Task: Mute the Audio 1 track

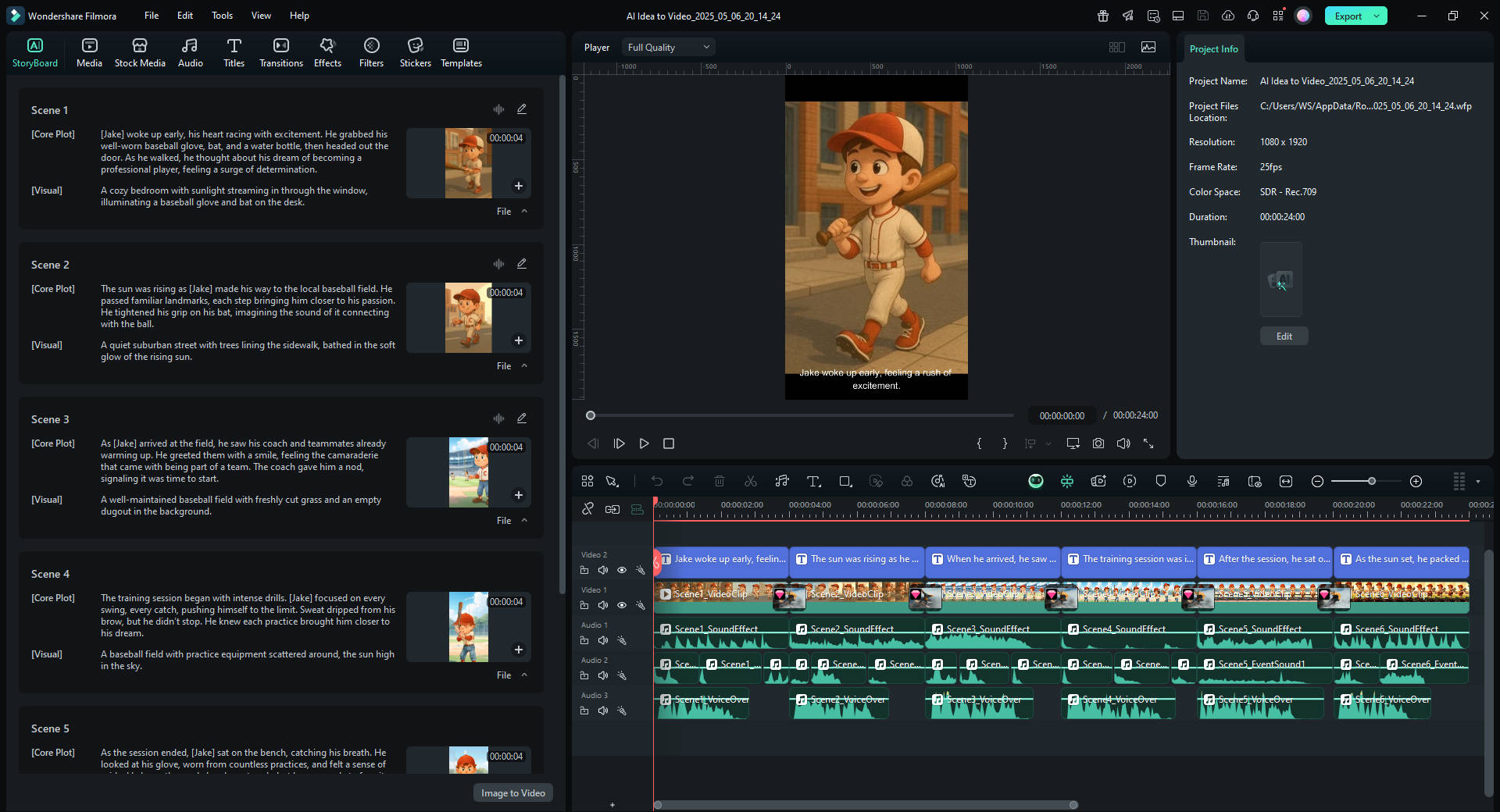Action: [x=603, y=640]
